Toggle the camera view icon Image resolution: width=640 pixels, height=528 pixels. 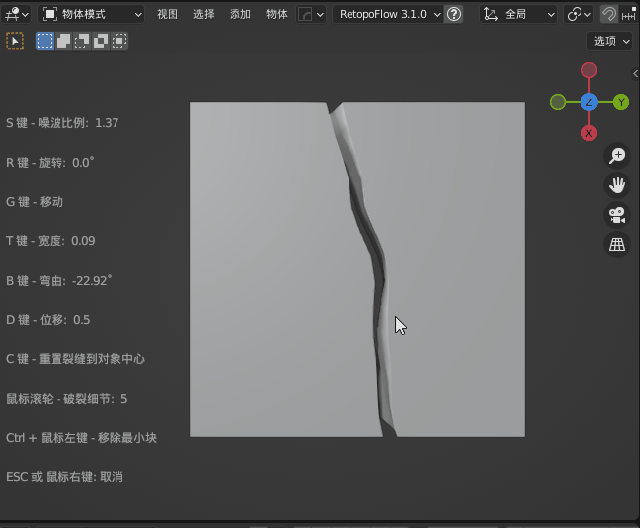point(617,215)
